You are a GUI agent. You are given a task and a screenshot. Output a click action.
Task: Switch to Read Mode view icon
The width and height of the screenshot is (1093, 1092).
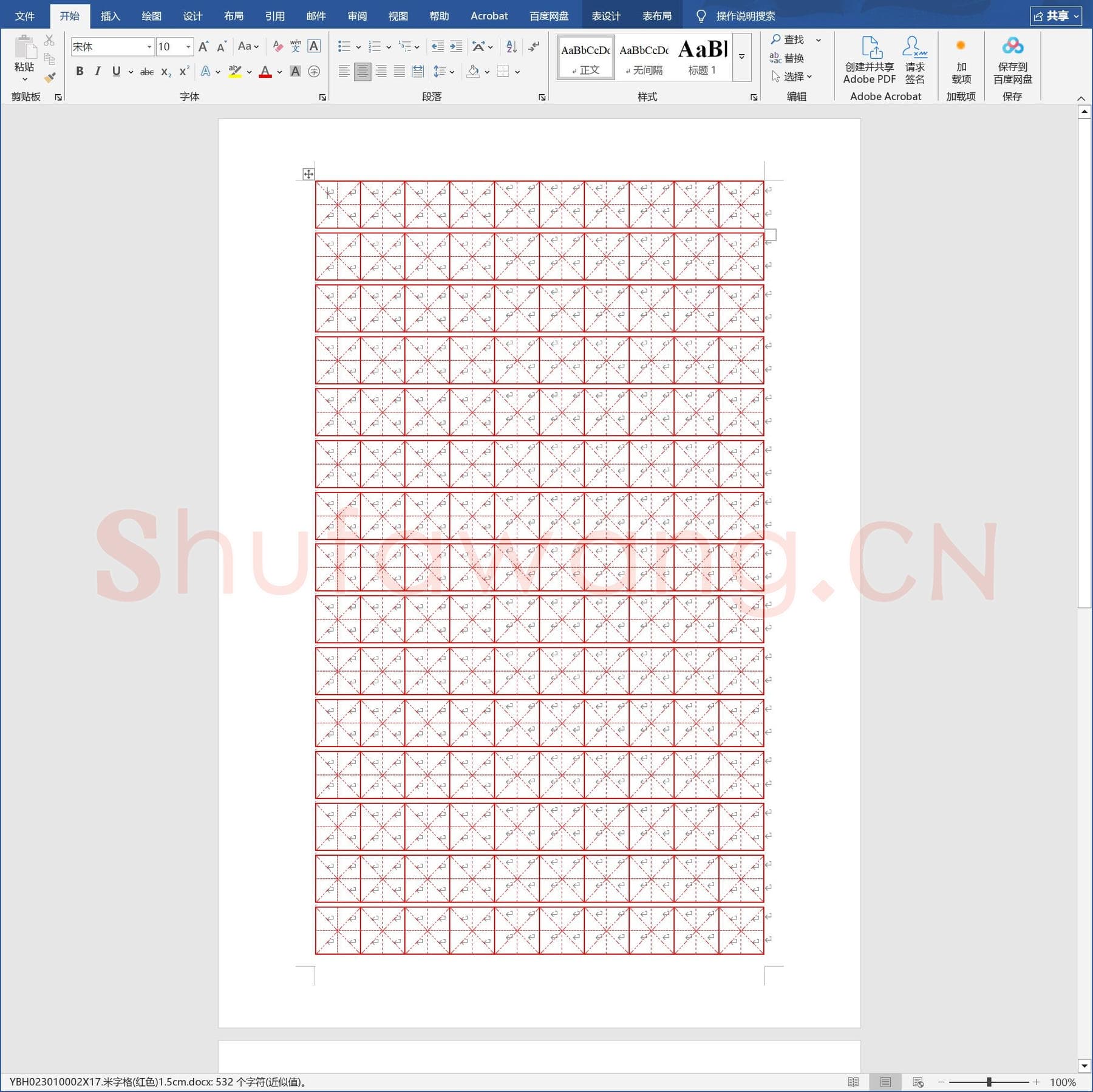coord(853,1082)
